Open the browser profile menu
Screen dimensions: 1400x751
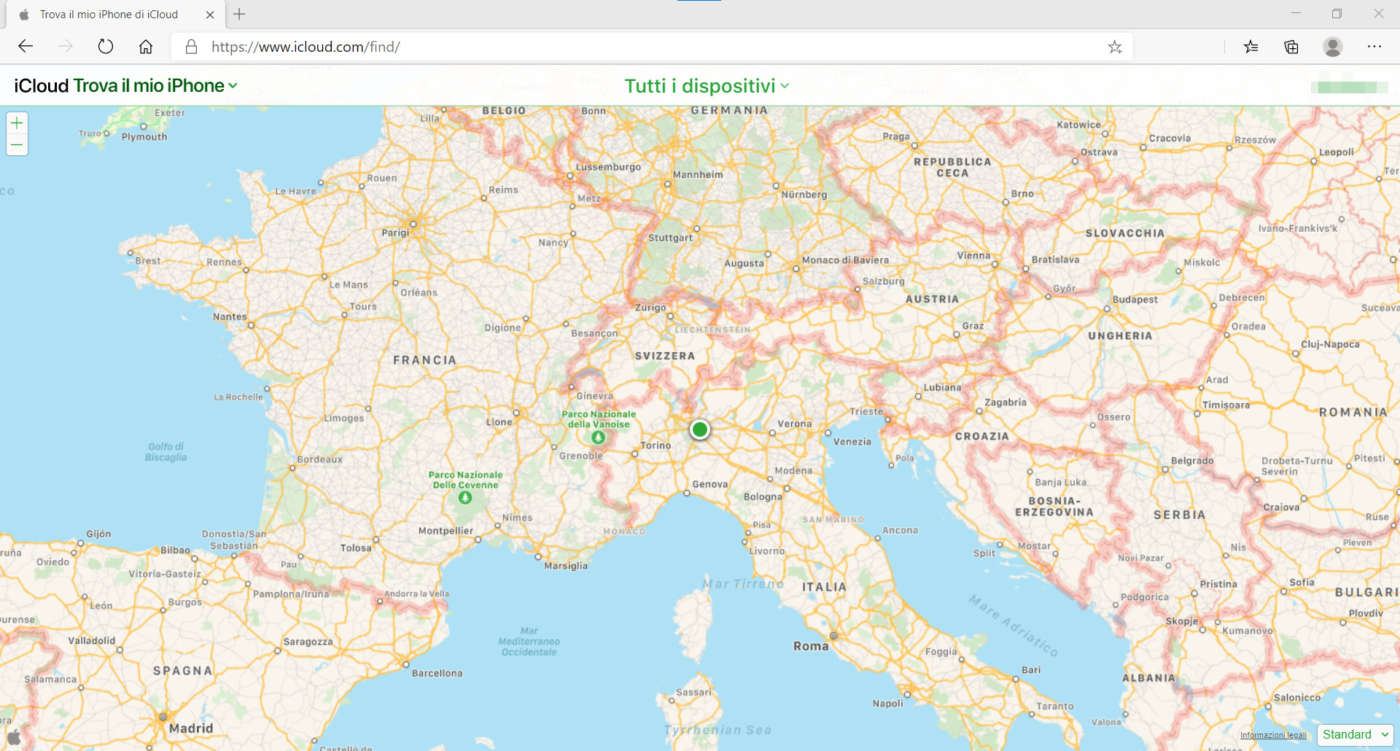[1332, 47]
